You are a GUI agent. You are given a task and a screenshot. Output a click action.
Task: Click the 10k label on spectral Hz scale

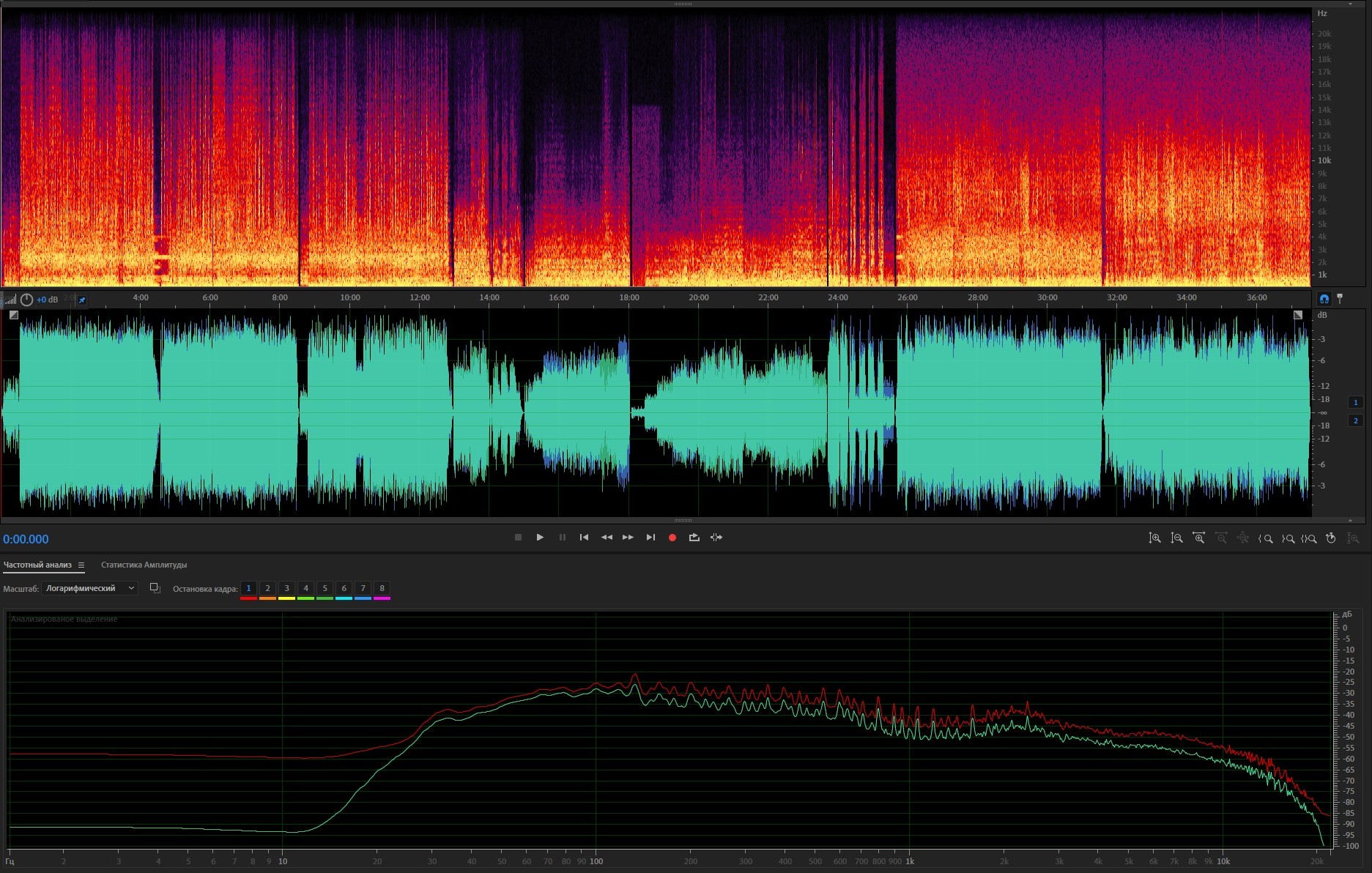click(x=1324, y=160)
